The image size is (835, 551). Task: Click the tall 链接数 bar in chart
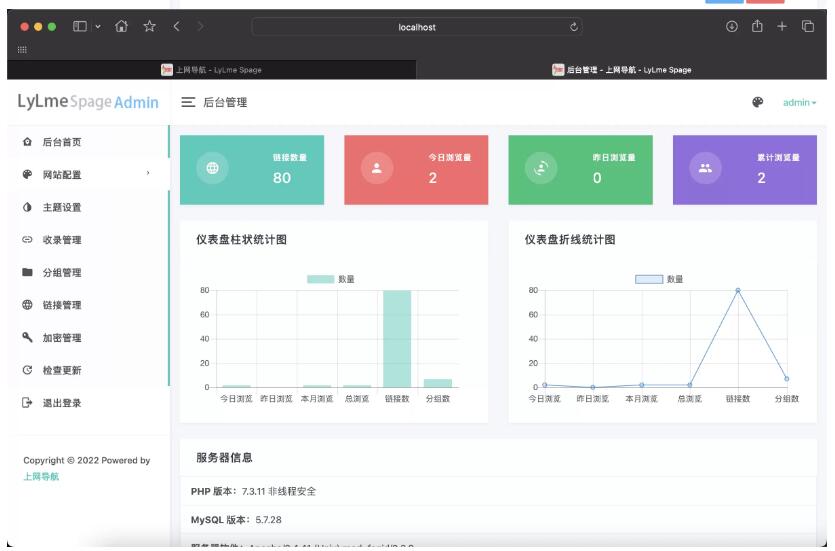(397, 339)
